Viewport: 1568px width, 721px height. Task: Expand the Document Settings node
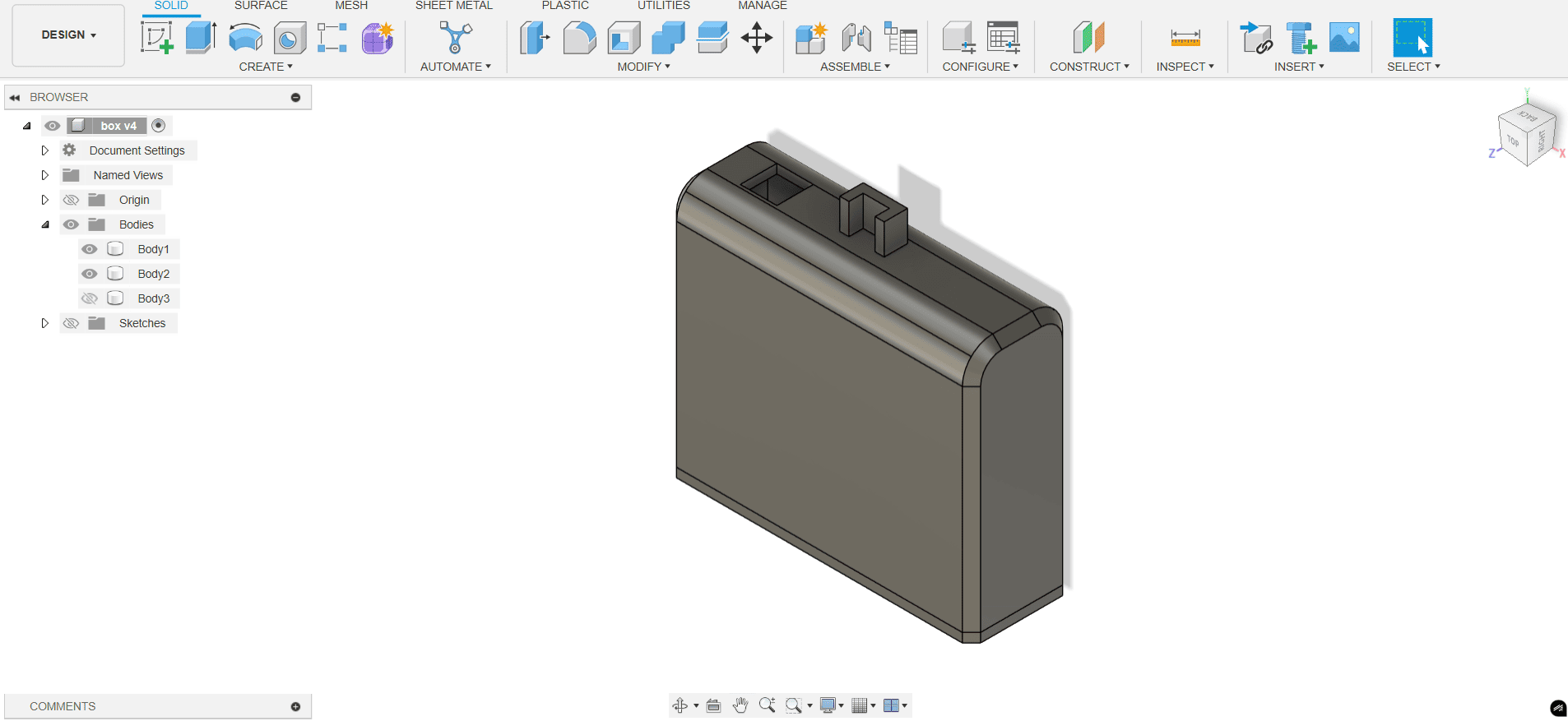[x=45, y=150]
